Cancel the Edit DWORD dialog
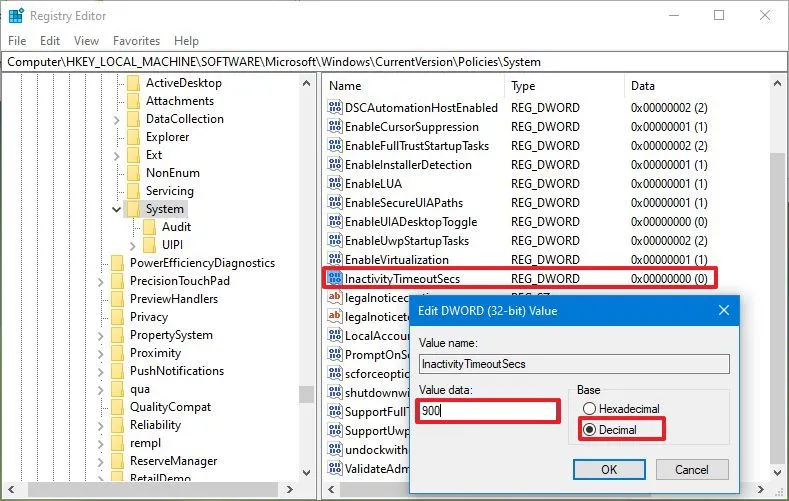This screenshot has height=501, width=789. 692,469
